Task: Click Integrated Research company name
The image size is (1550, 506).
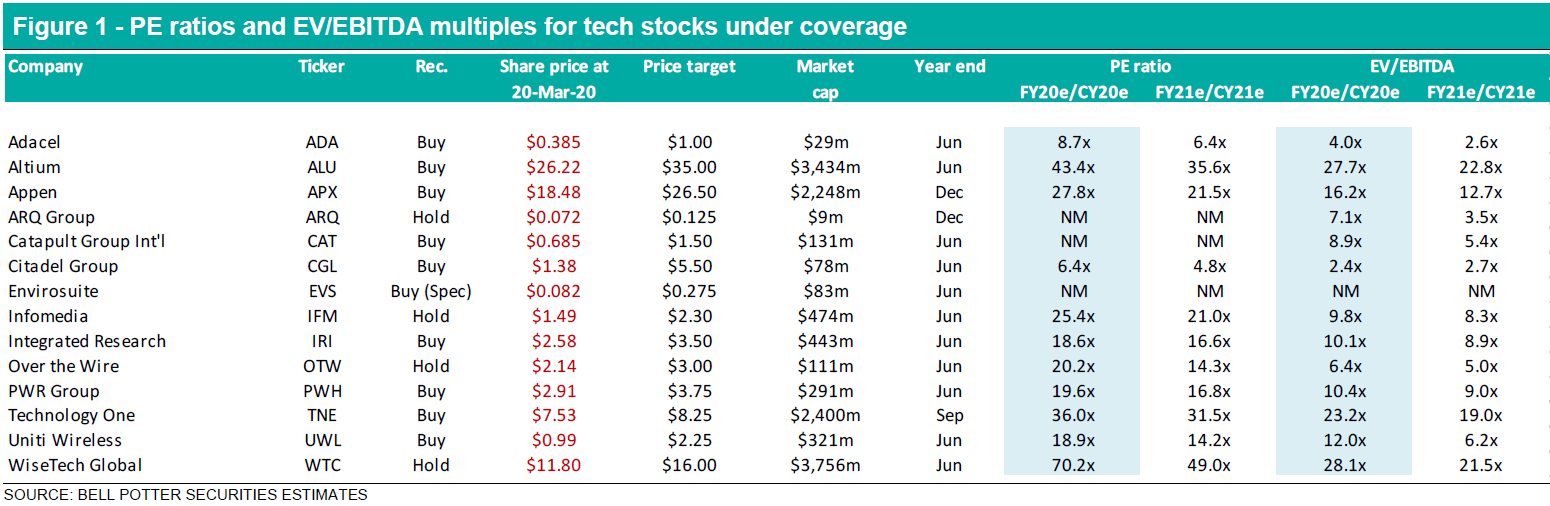Action: pyautogui.click(x=87, y=341)
